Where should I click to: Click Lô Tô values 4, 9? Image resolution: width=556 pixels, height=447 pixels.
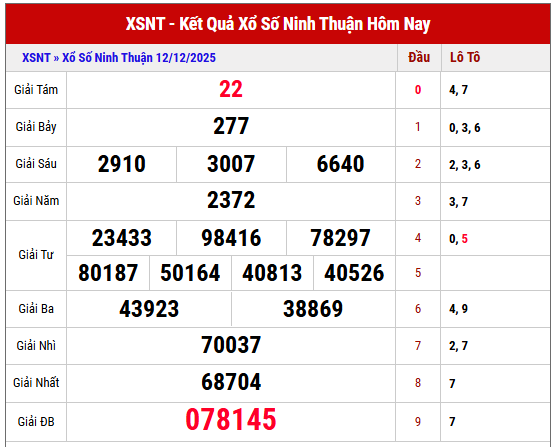click(458, 309)
